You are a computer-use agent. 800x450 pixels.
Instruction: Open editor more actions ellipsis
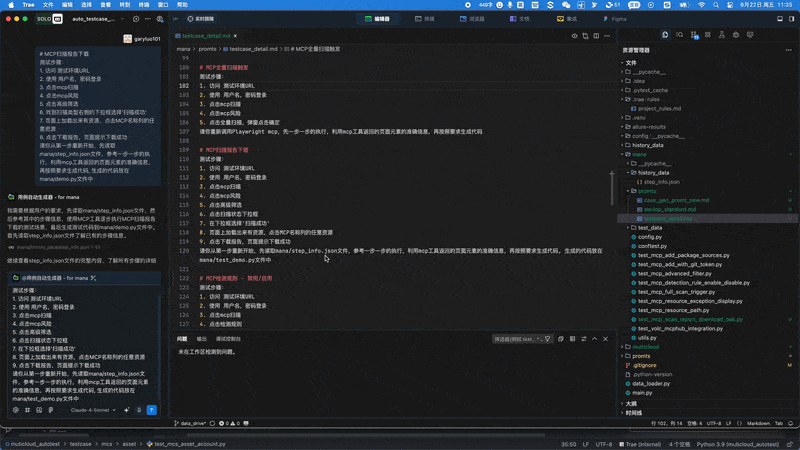(x=607, y=36)
